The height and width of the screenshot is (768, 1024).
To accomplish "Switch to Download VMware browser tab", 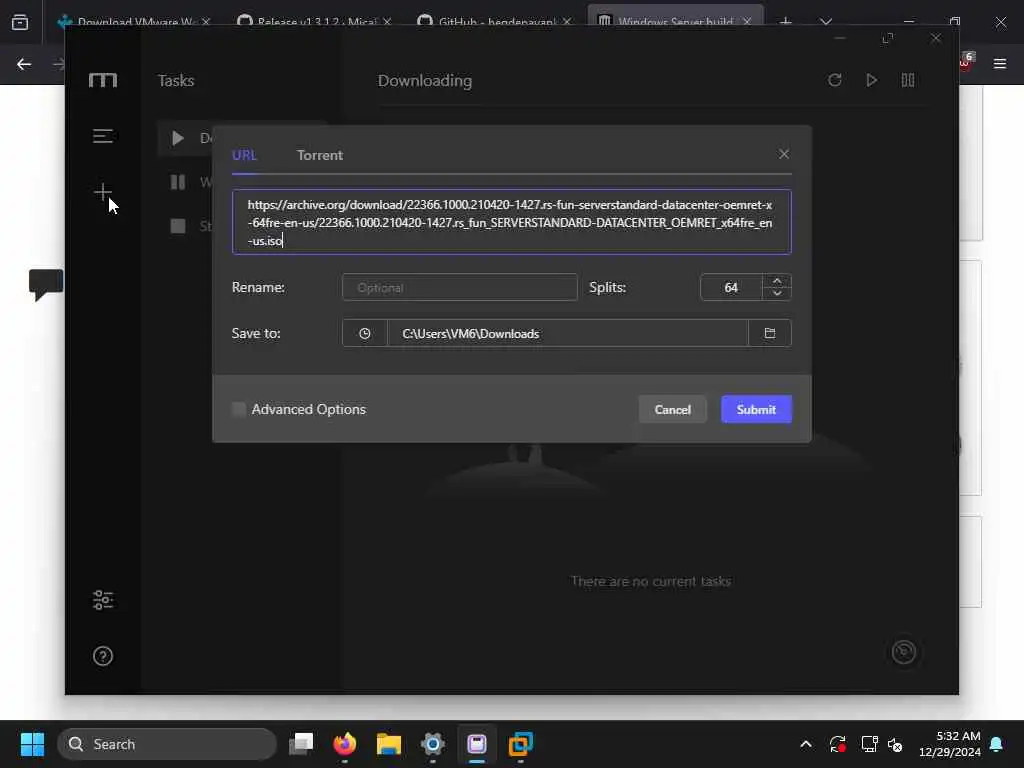I will pyautogui.click(x=133, y=22).
